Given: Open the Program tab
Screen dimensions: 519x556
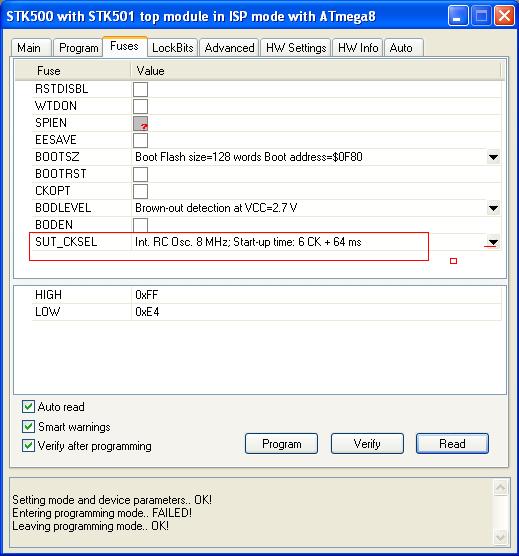Looking at the screenshot, I should (78, 48).
